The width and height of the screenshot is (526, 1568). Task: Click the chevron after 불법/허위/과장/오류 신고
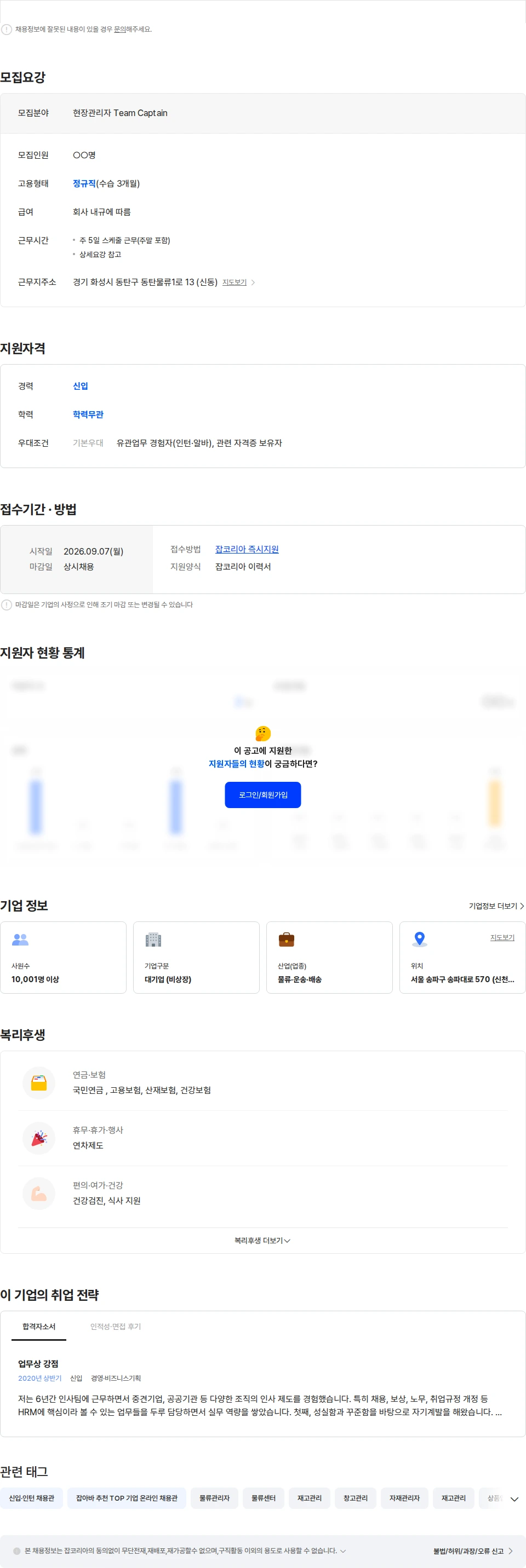[x=510, y=1551]
